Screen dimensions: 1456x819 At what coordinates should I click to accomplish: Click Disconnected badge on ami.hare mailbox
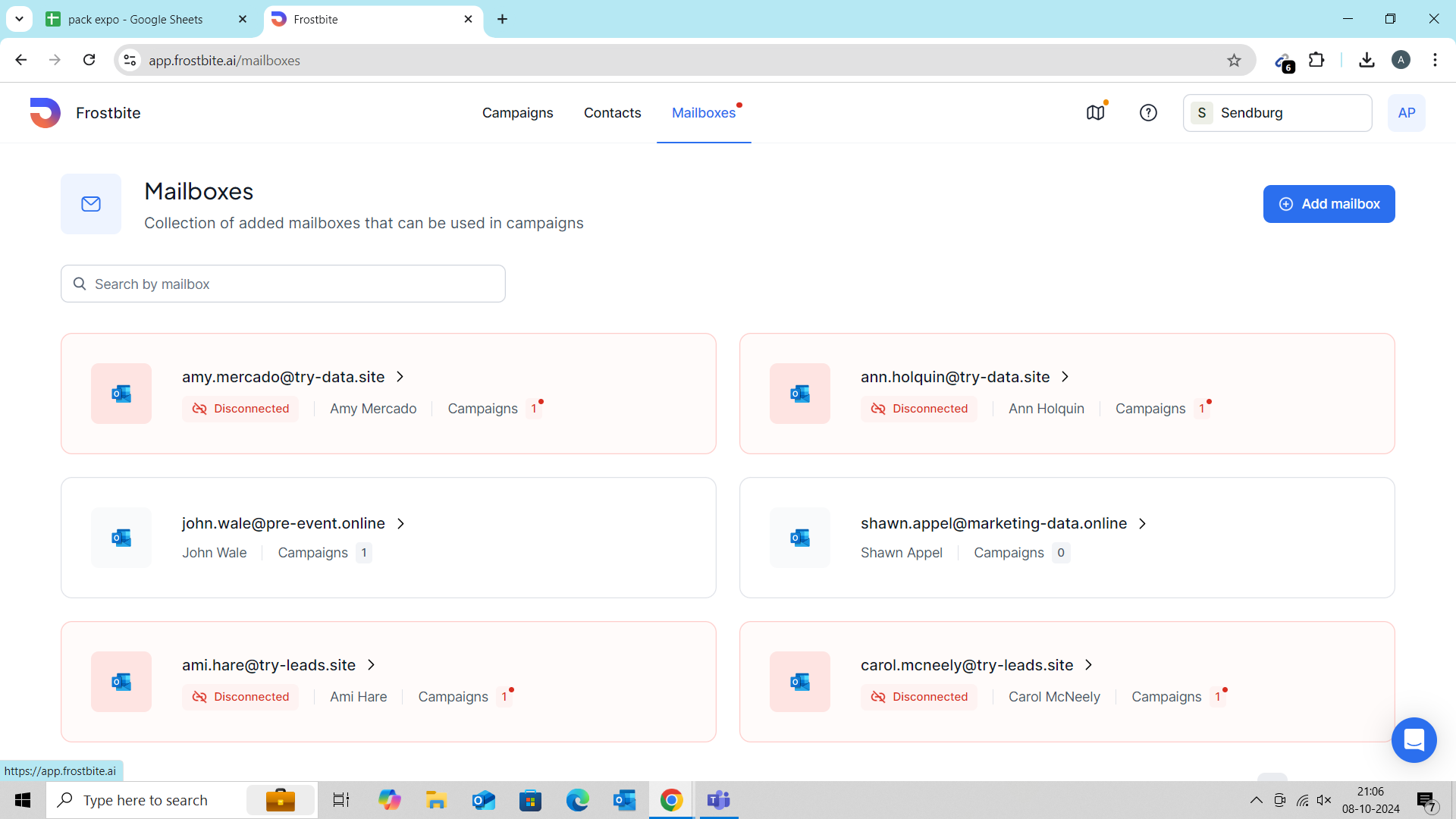(x=240, y=697)
